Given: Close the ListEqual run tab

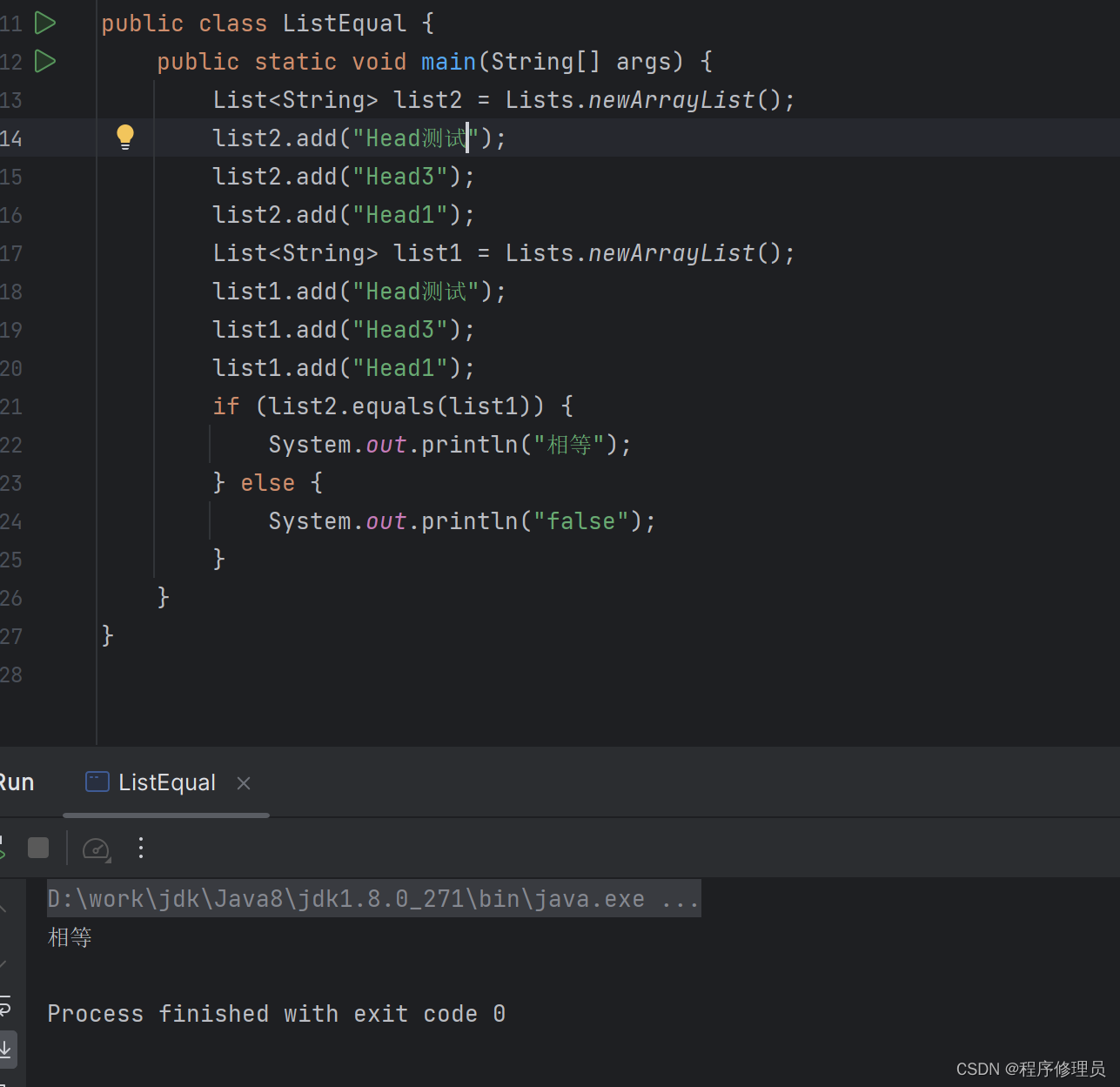Looking at the screenshot, I should tap(244, 783).
